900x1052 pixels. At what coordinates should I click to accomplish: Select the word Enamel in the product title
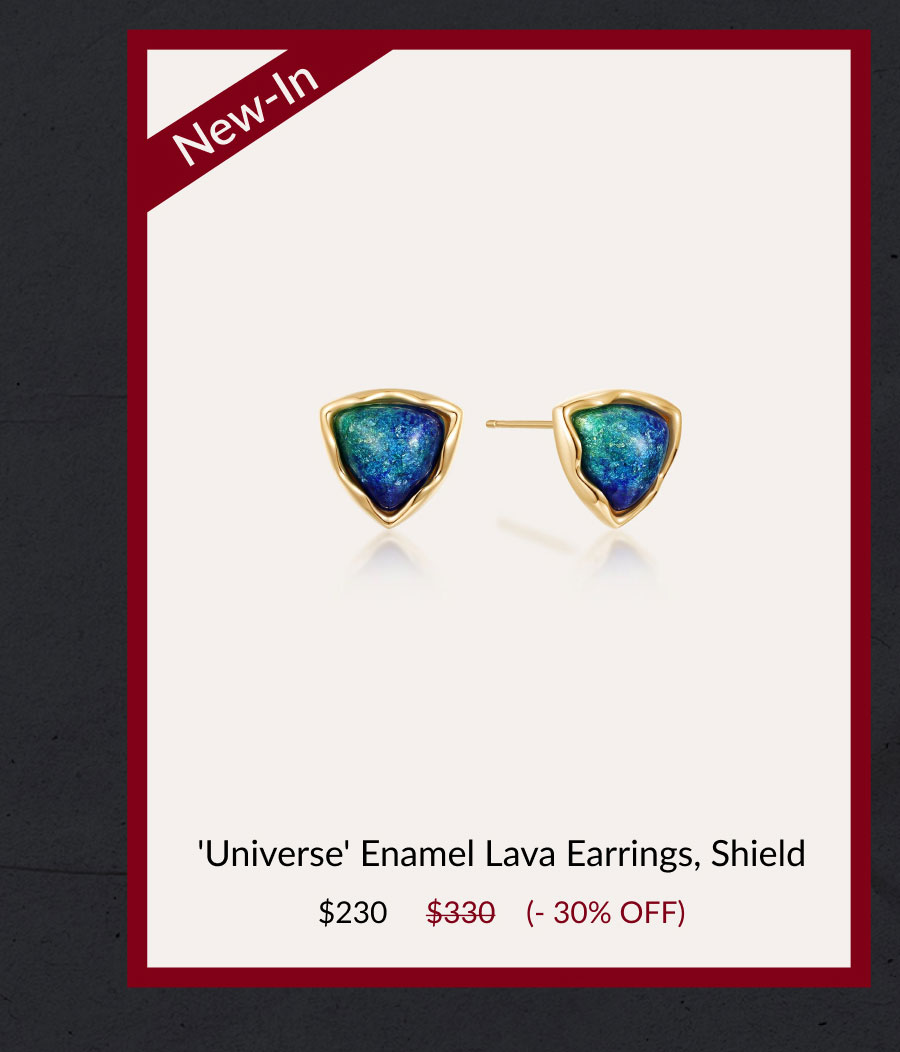417,853
